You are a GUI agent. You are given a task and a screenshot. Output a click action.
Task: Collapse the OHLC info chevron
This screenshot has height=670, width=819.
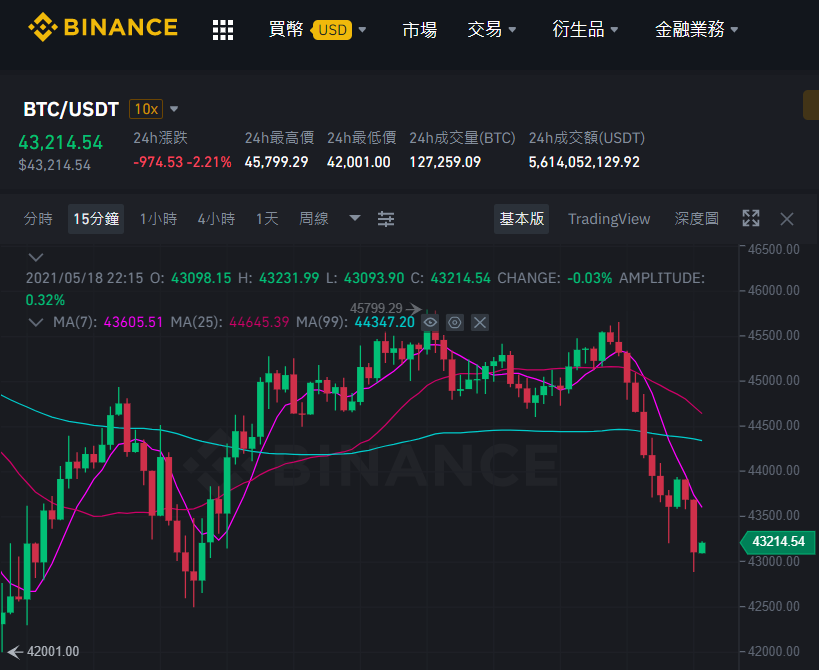tap(36, 257)
